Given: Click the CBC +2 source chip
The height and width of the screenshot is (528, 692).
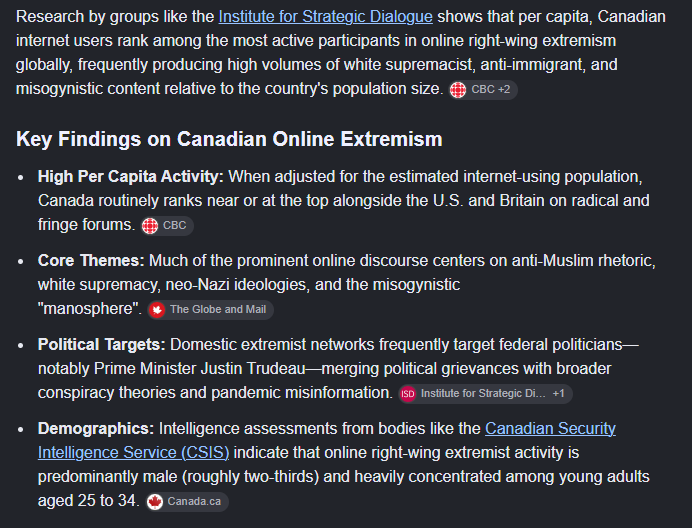Looking at the screenshot, I should click(483, 90).
